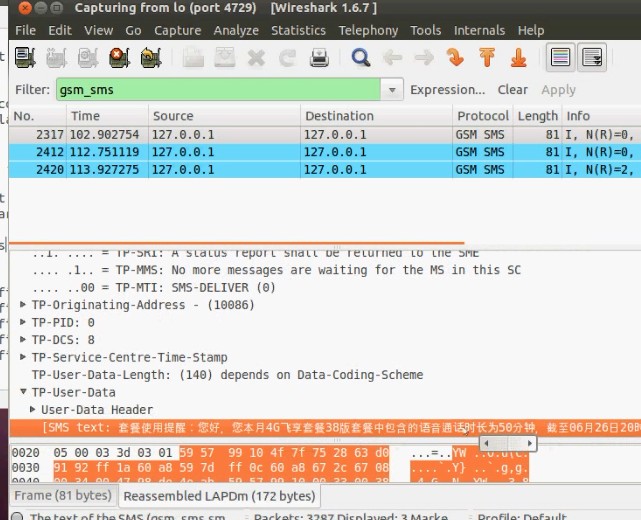Viewport: 641px width, 520px height.
Task: Stop the running live capture
Action: click(119, 57)
